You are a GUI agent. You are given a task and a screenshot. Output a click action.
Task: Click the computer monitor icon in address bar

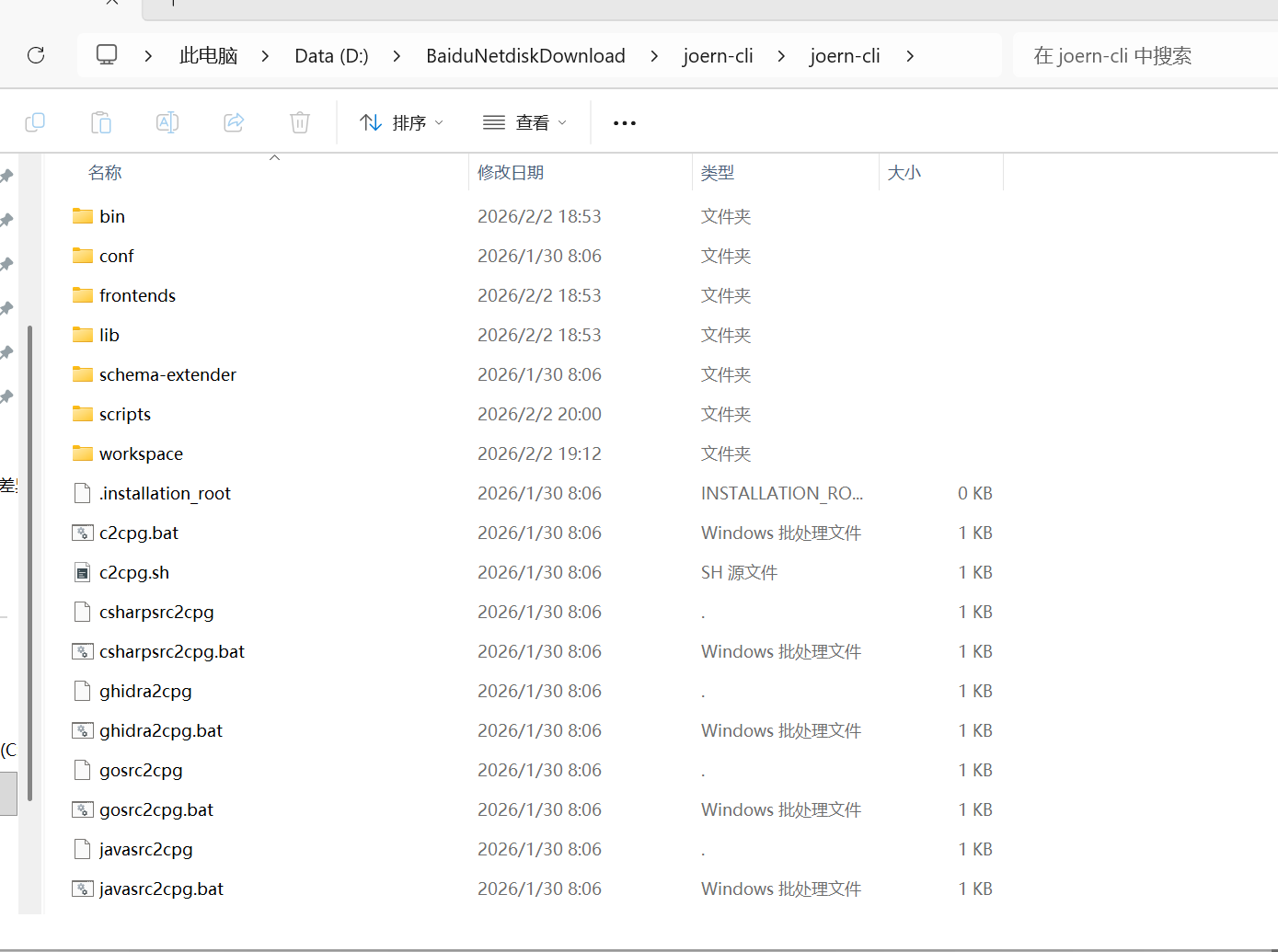[x=107, y=55]
